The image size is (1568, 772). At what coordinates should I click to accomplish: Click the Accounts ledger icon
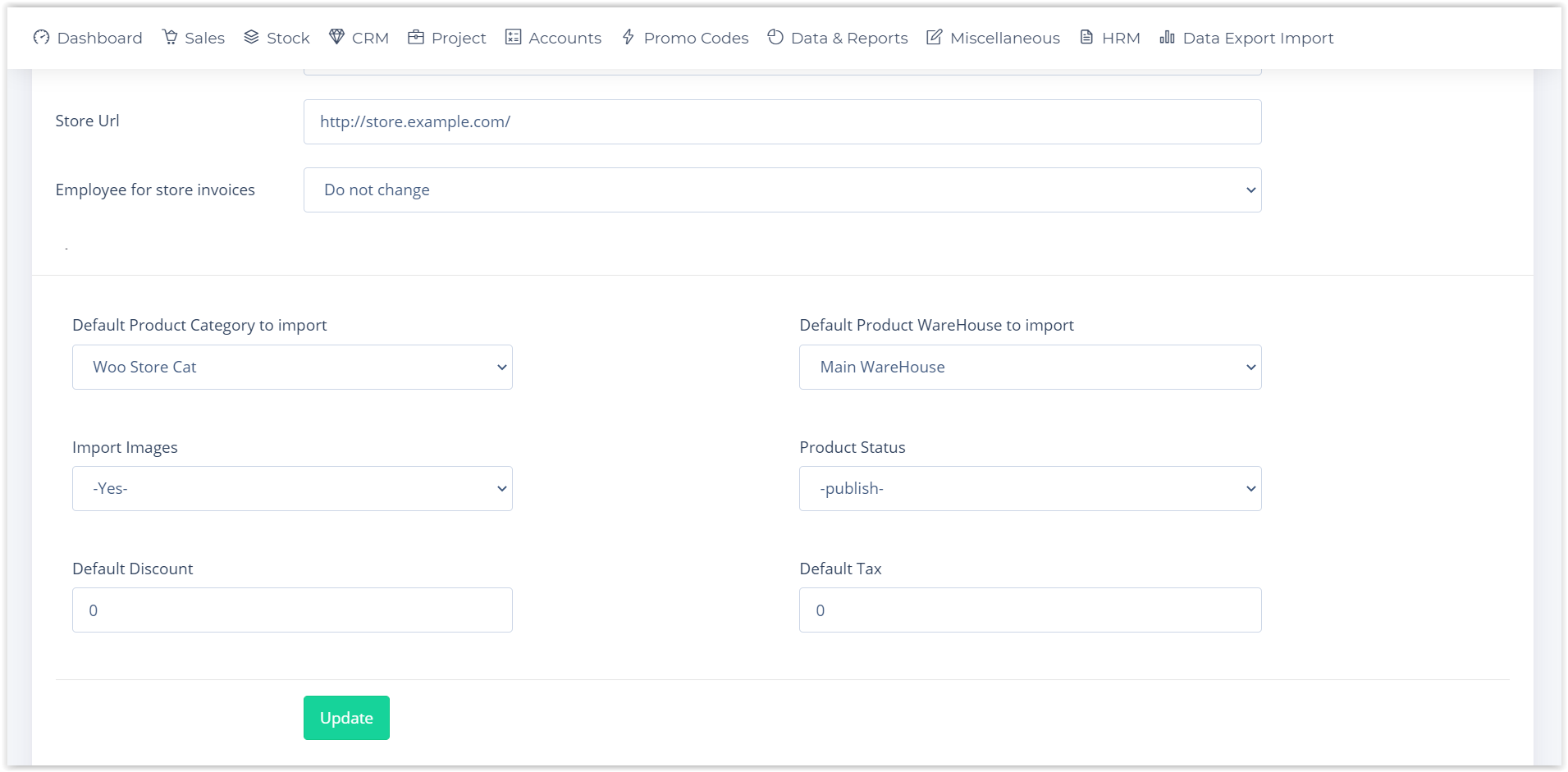coord(513,37)
